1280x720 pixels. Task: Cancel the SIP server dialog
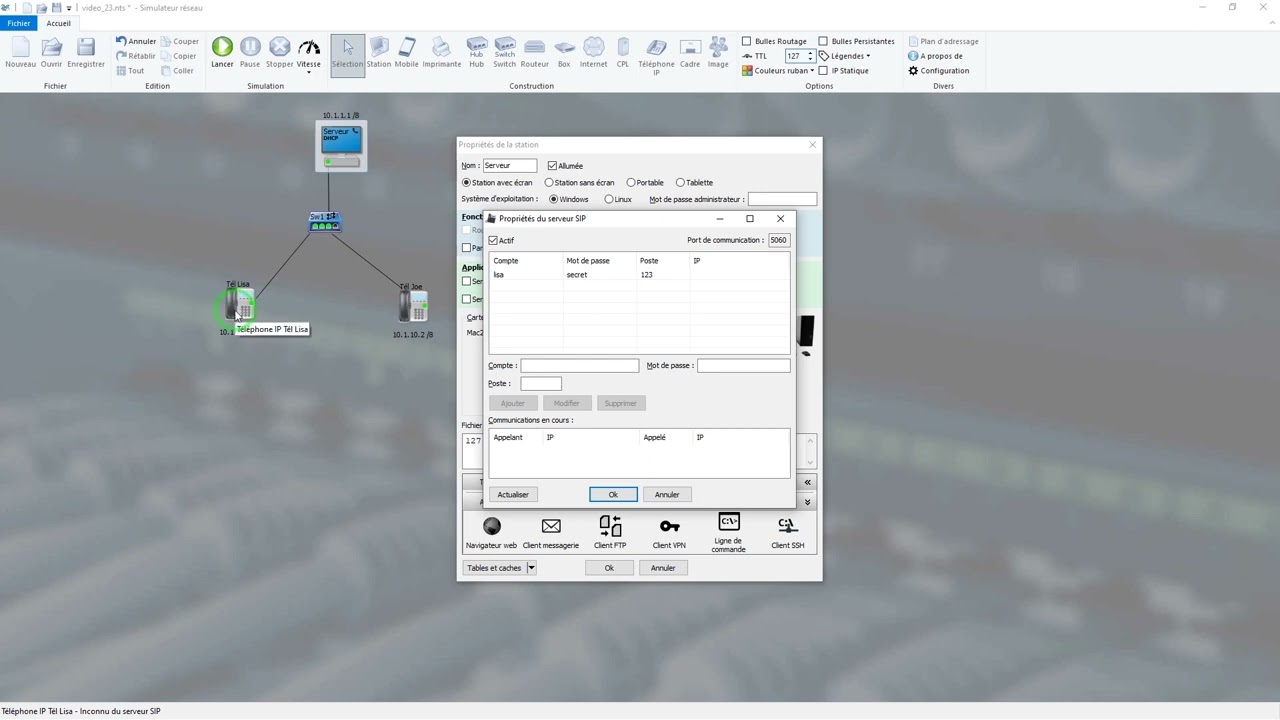click(x=667, y=494)
